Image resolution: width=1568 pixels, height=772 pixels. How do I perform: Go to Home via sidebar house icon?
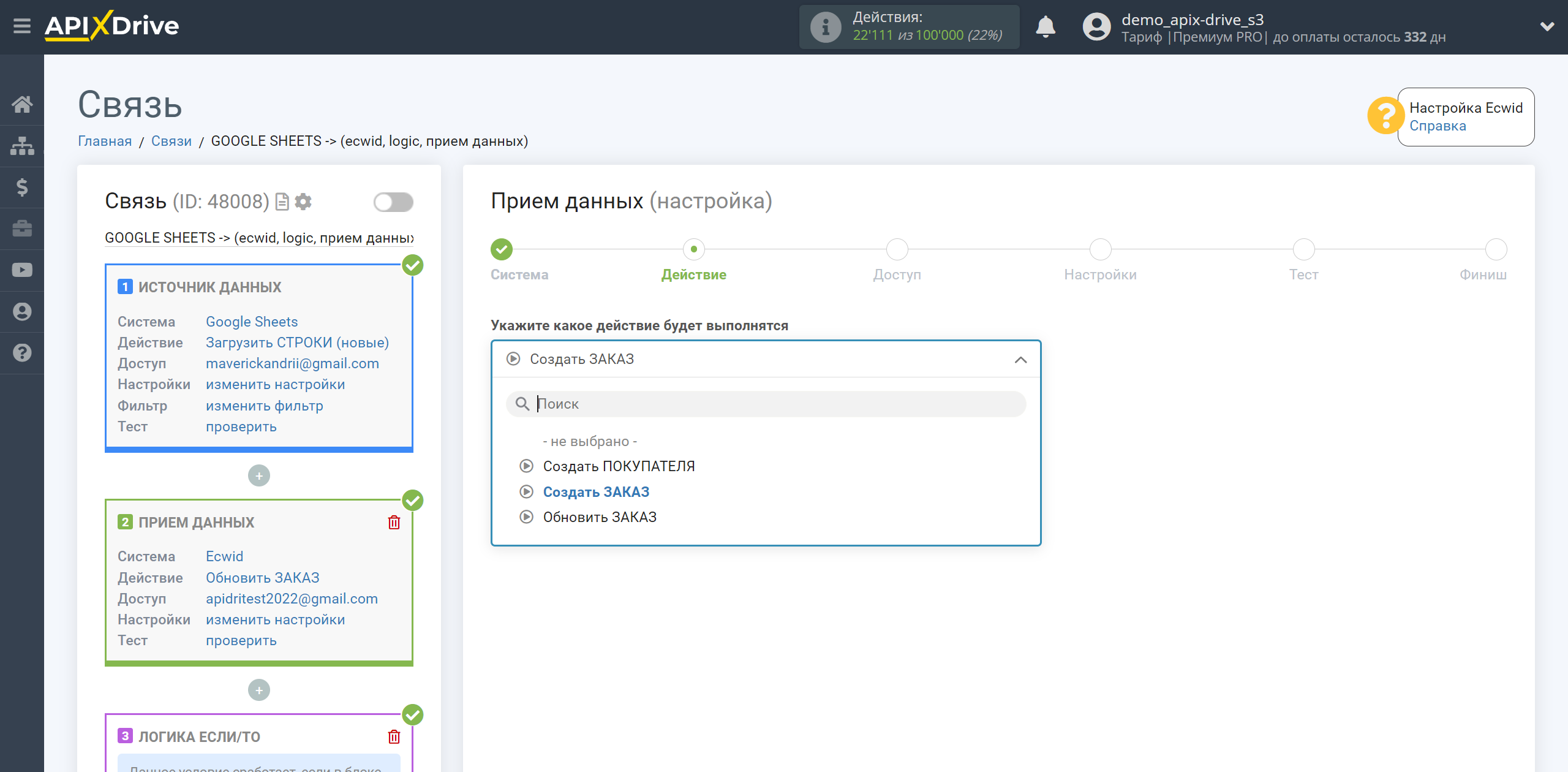(x=22, y=104)
